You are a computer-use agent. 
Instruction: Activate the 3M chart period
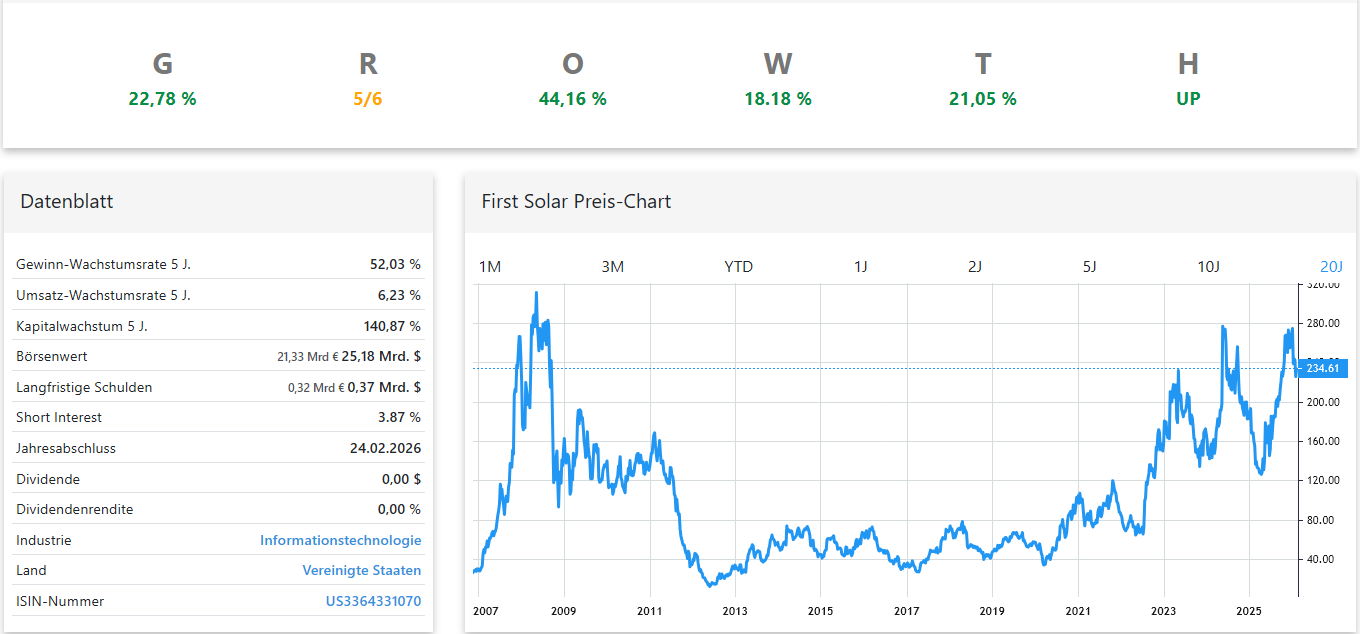[613, 266]
